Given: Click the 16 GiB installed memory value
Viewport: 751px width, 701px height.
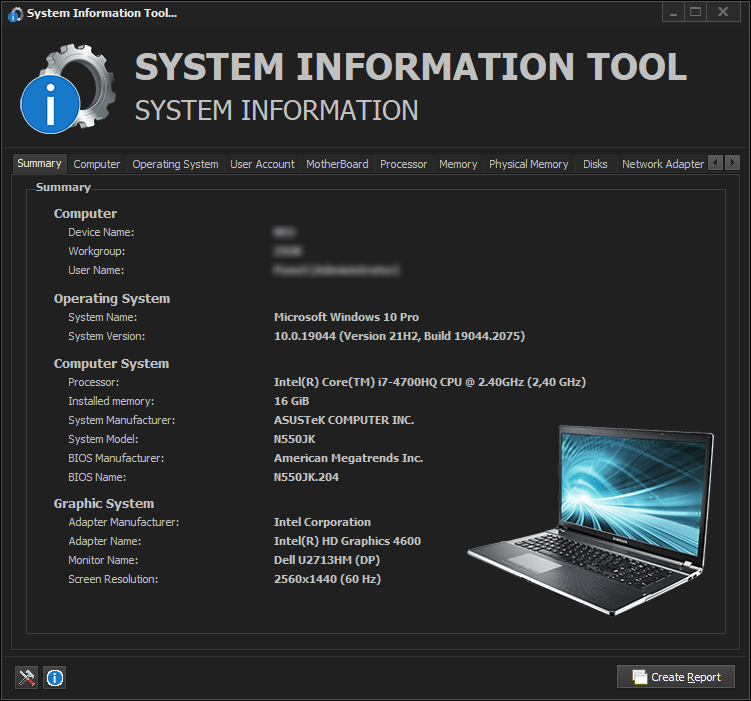Looking at the screenshot, I should point(291,401).
